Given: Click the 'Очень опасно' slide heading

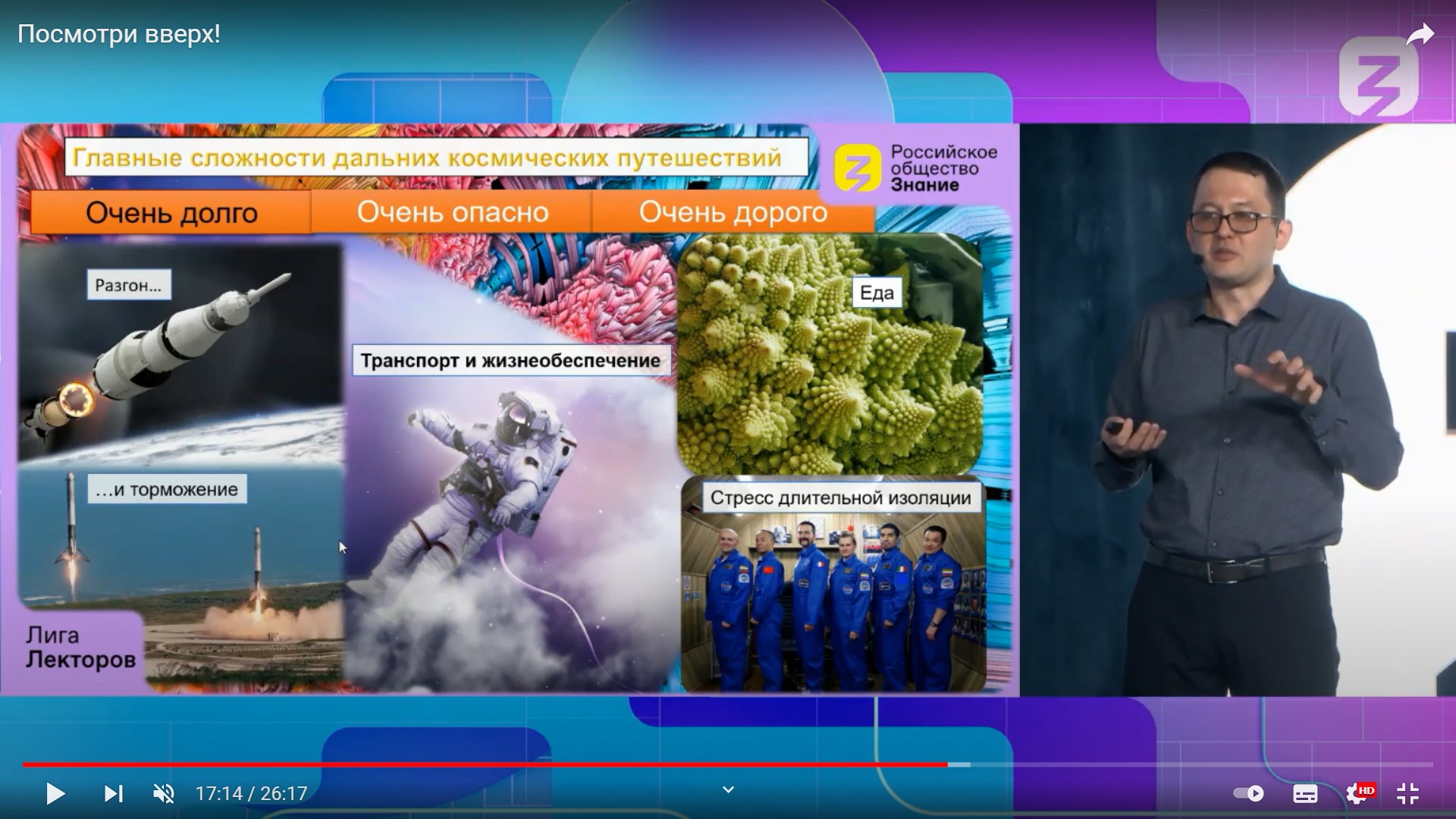Looking at the screenshot, I should [453, 212].
